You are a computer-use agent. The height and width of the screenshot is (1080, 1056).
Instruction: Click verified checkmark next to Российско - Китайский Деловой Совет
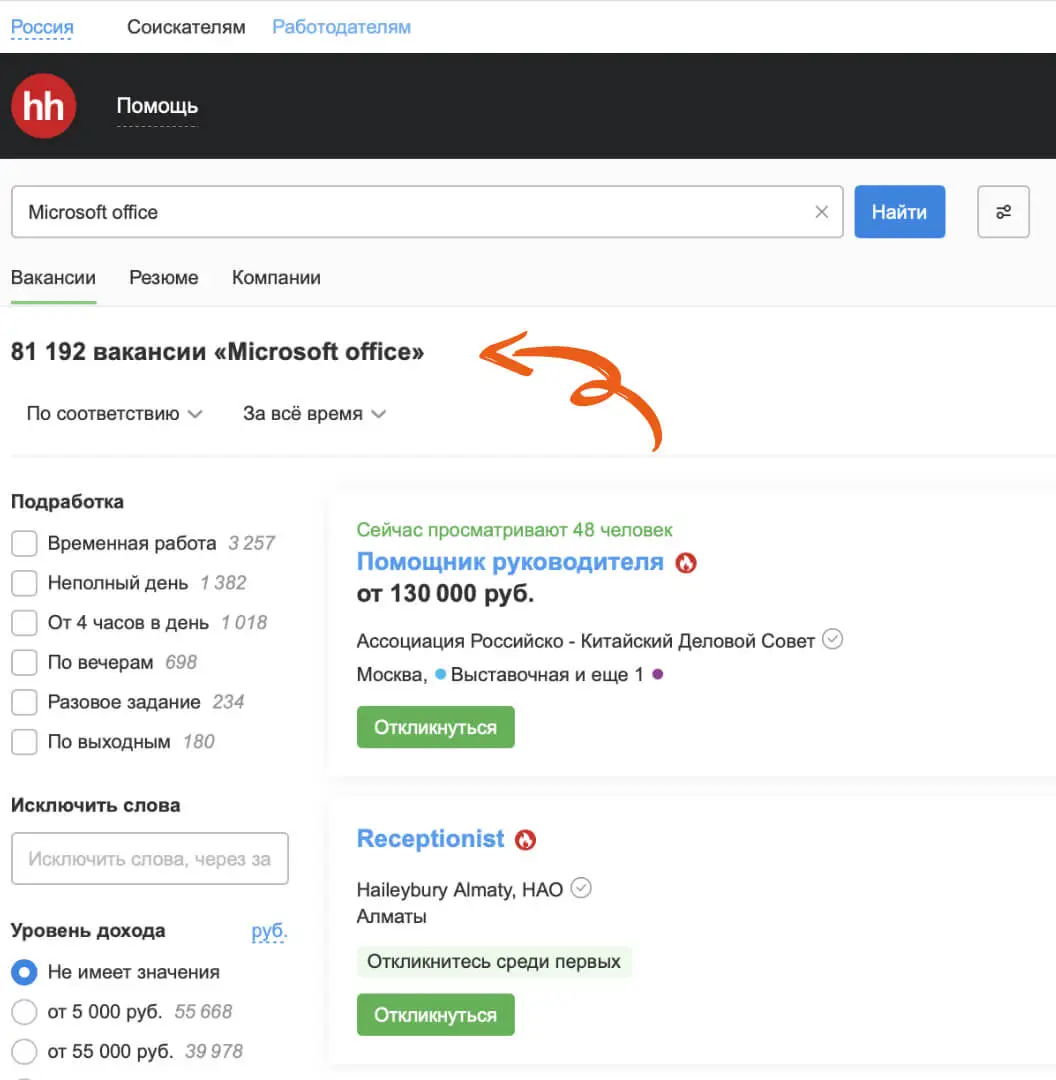(832, 639)
